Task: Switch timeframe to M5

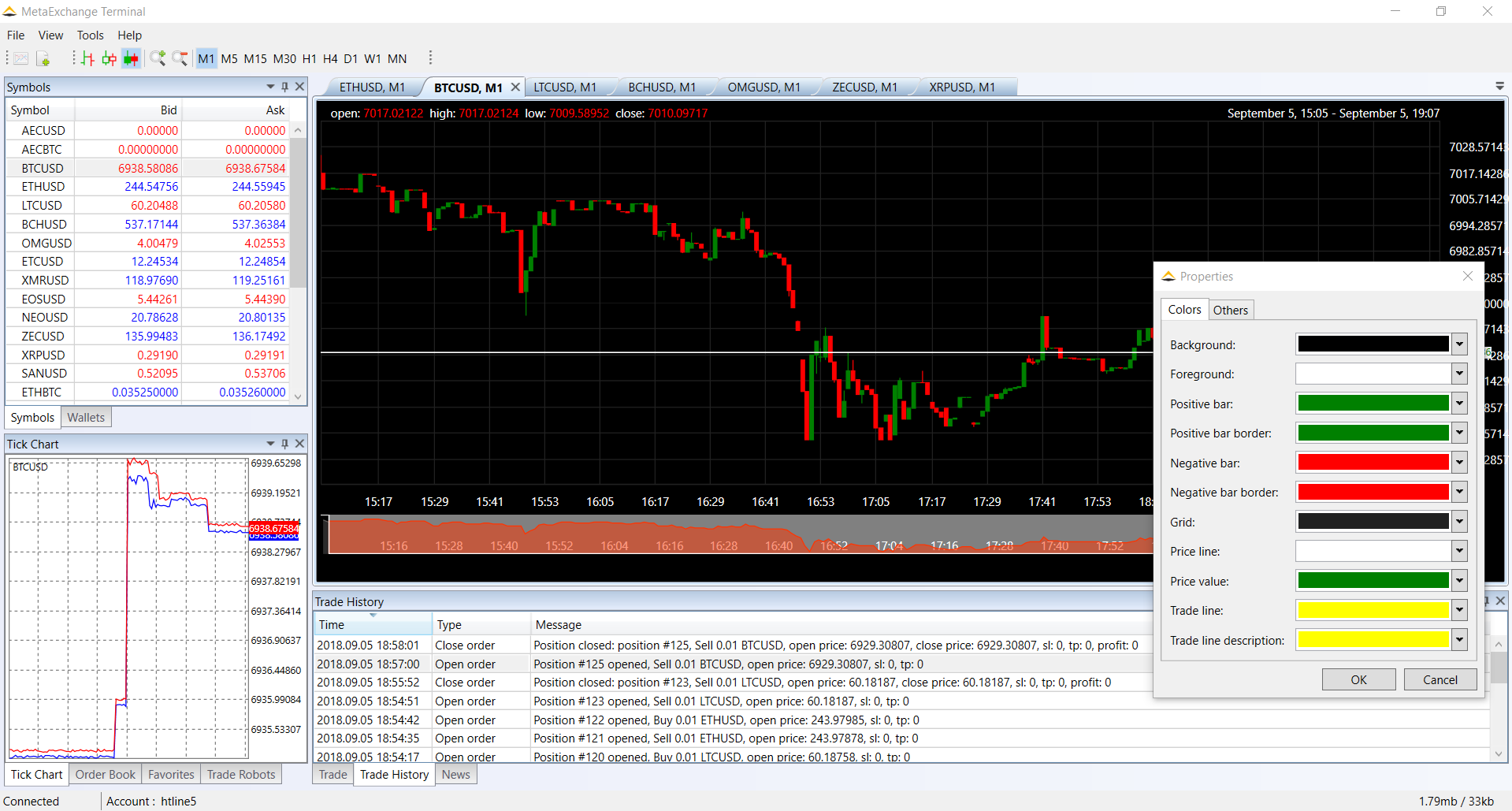Action: [229, 58]
